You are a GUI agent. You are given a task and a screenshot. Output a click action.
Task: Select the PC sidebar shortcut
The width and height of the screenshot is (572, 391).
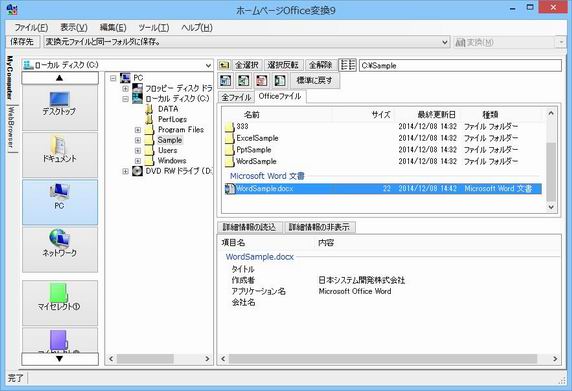pyautogui.click(x=60, y=202)
